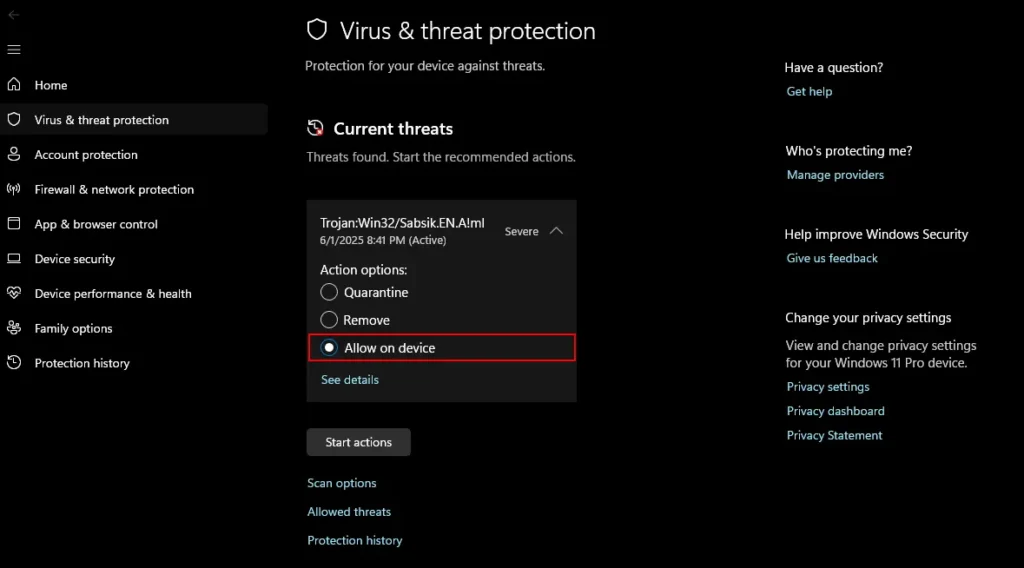Open the Manage providers link
The width and height of the screenshot is (1024, 568).
[835, 175]
